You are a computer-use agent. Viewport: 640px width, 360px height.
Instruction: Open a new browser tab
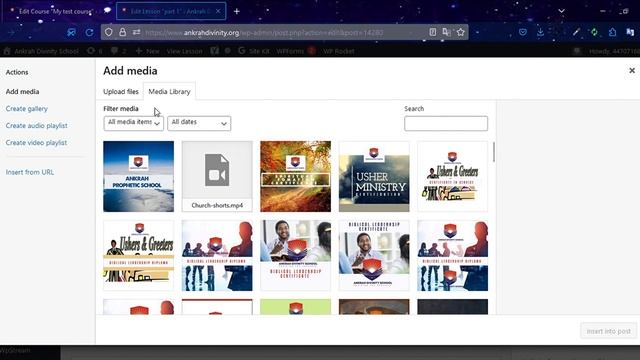(x=237, y=11)
